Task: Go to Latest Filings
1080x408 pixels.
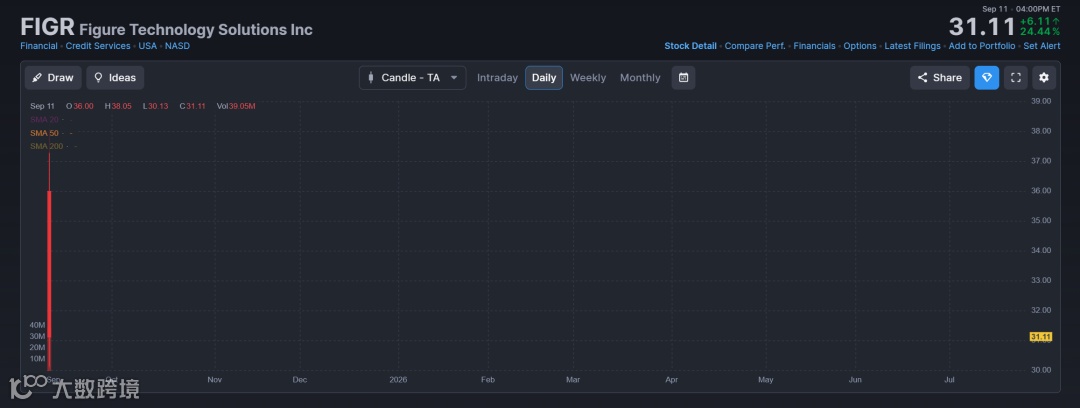Action: 912,46
